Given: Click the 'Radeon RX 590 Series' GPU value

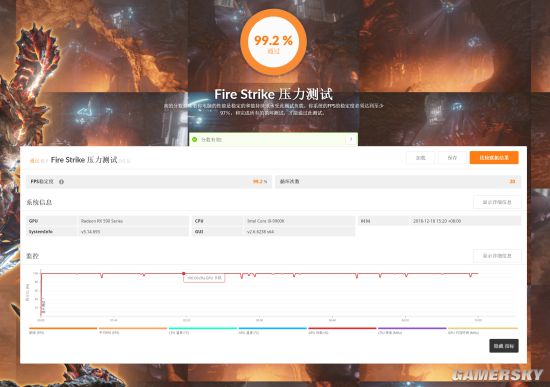Looking at the screenshot, I should pos(102,221).
